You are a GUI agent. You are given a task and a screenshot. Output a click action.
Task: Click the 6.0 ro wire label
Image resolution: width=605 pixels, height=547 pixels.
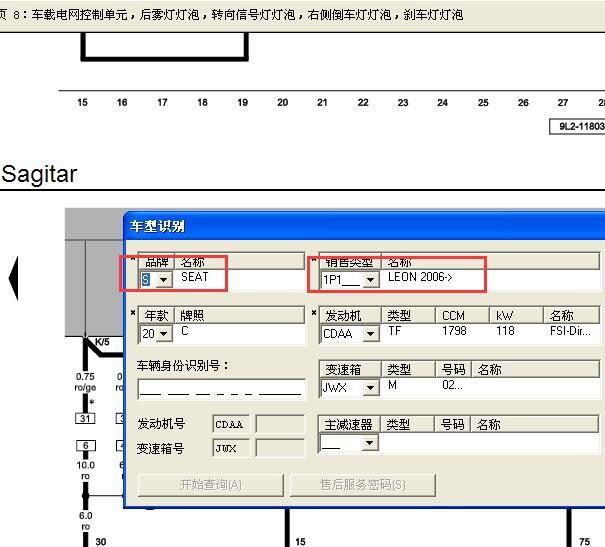pyautogui.click(x=86, y=521)
